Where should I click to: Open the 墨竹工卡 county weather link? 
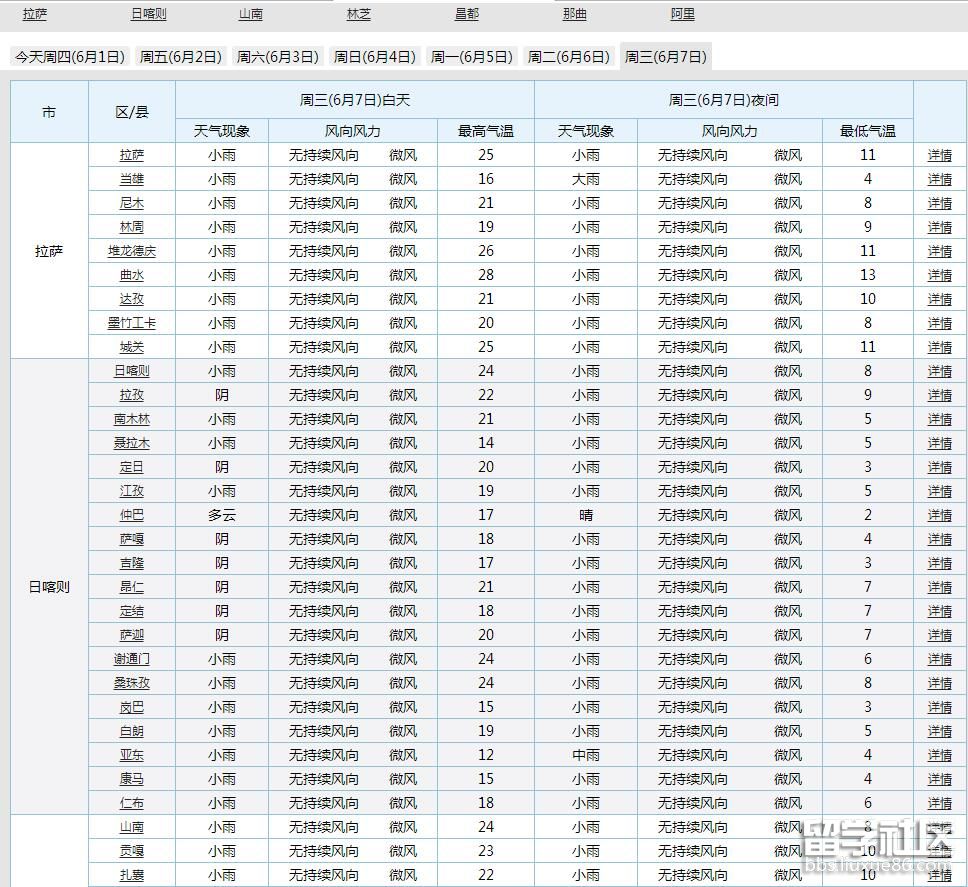coord(131,323)
